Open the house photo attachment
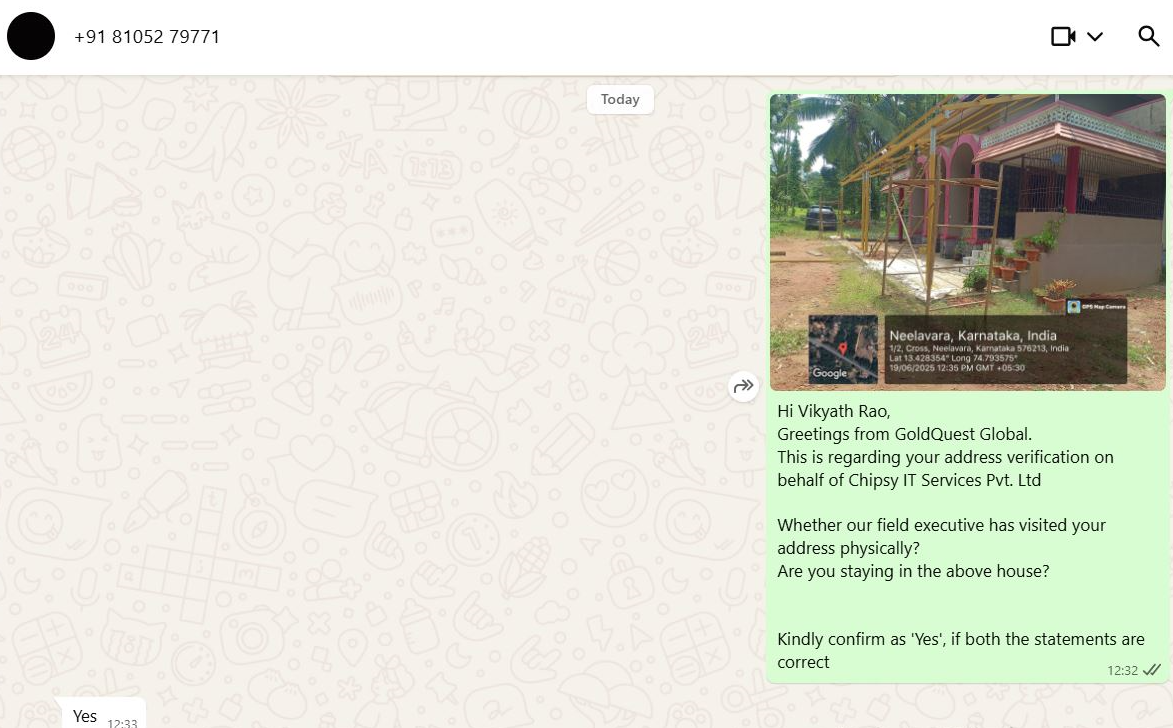 coord(967,242)
